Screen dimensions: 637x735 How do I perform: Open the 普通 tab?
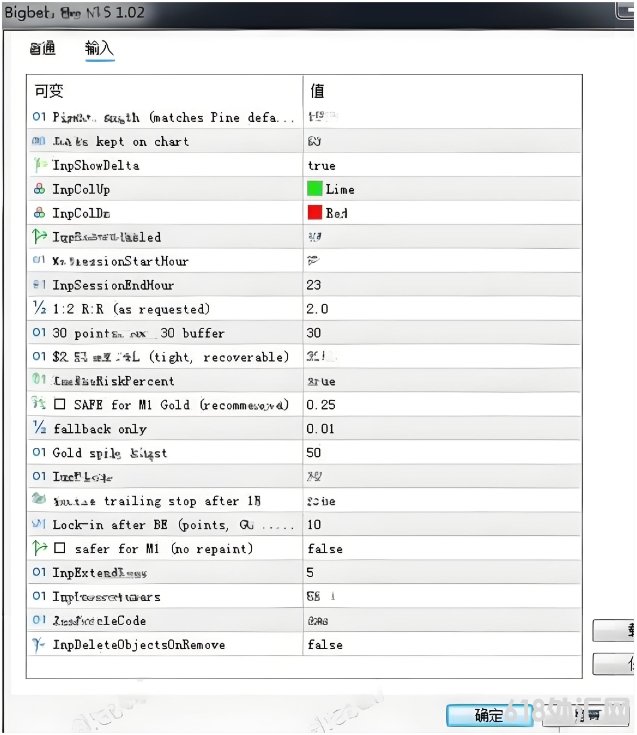tap(43, 48)
